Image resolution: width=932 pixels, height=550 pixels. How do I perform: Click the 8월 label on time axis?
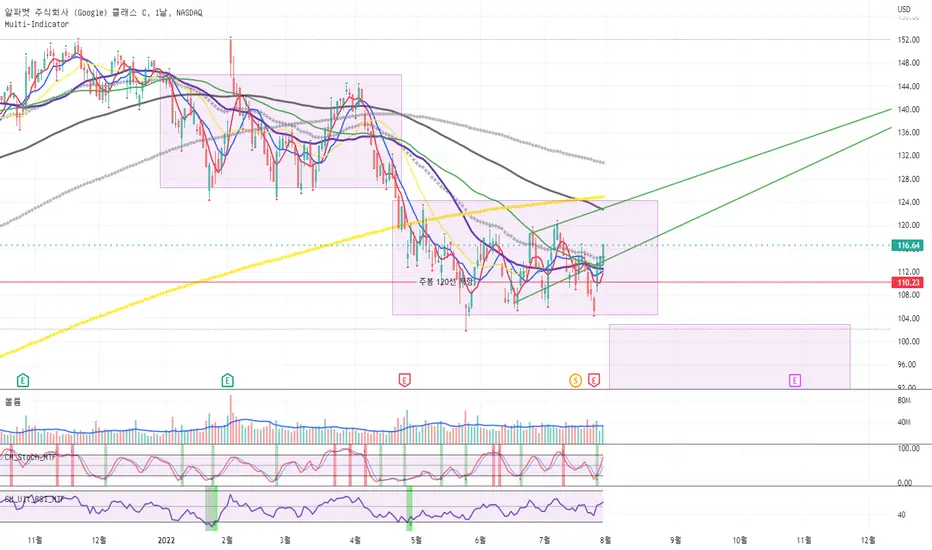tap(605, 540)
